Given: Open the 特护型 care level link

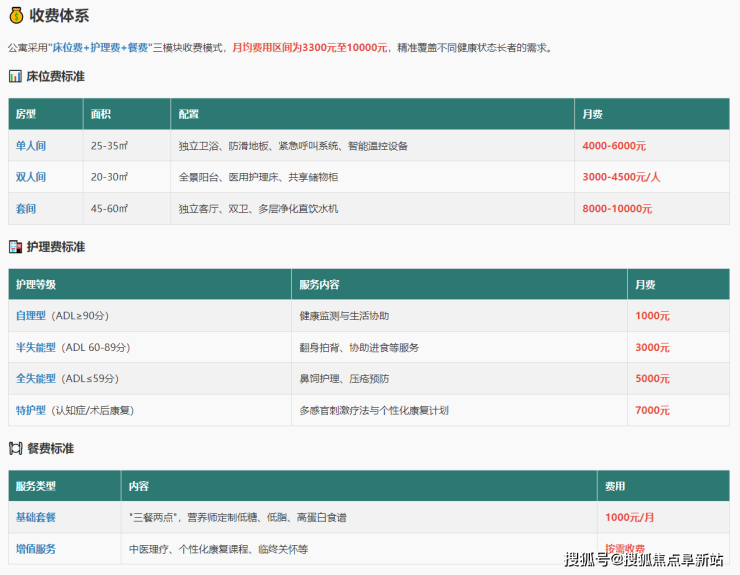Looking at the screenshot, I should pos(31,411).
